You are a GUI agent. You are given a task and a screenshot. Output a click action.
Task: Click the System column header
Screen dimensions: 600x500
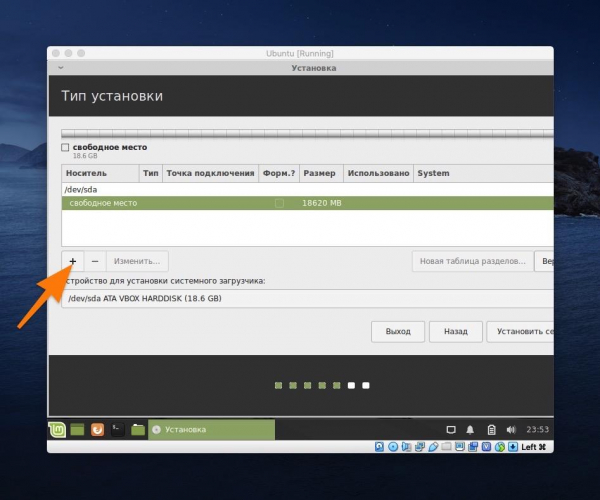point(483,173)
